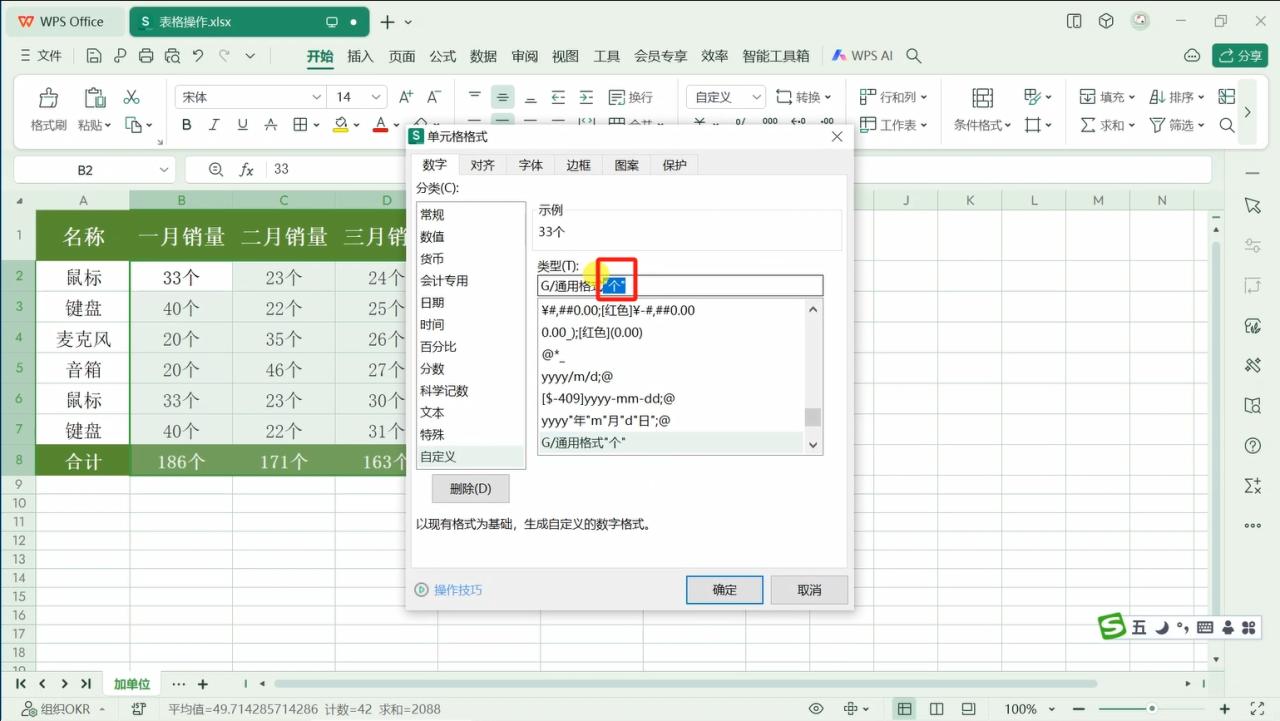Click the yellow fill color bucket icon
The image size is (1280, 721).
[341, 125]
